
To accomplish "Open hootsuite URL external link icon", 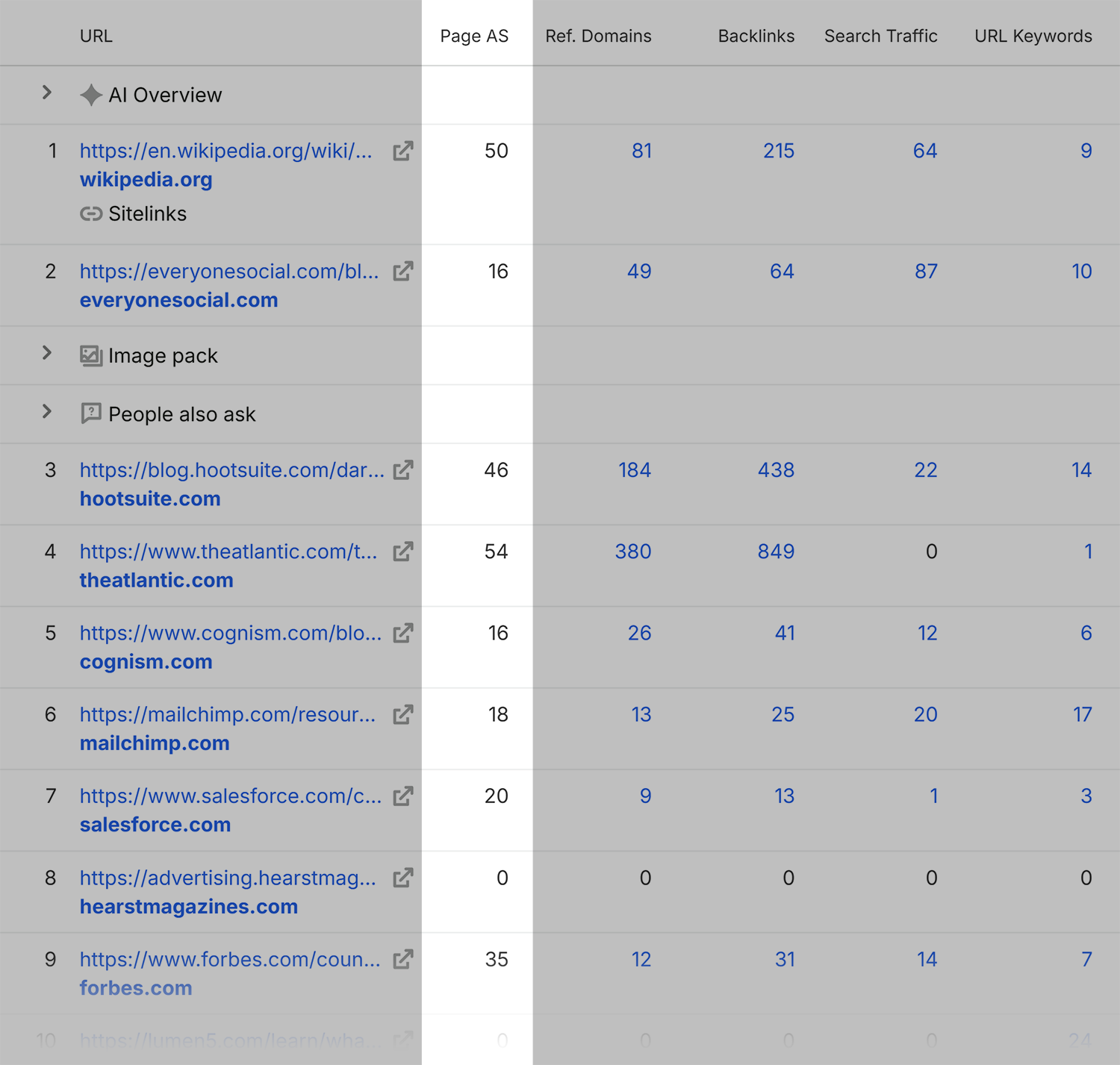I will 403,470.
